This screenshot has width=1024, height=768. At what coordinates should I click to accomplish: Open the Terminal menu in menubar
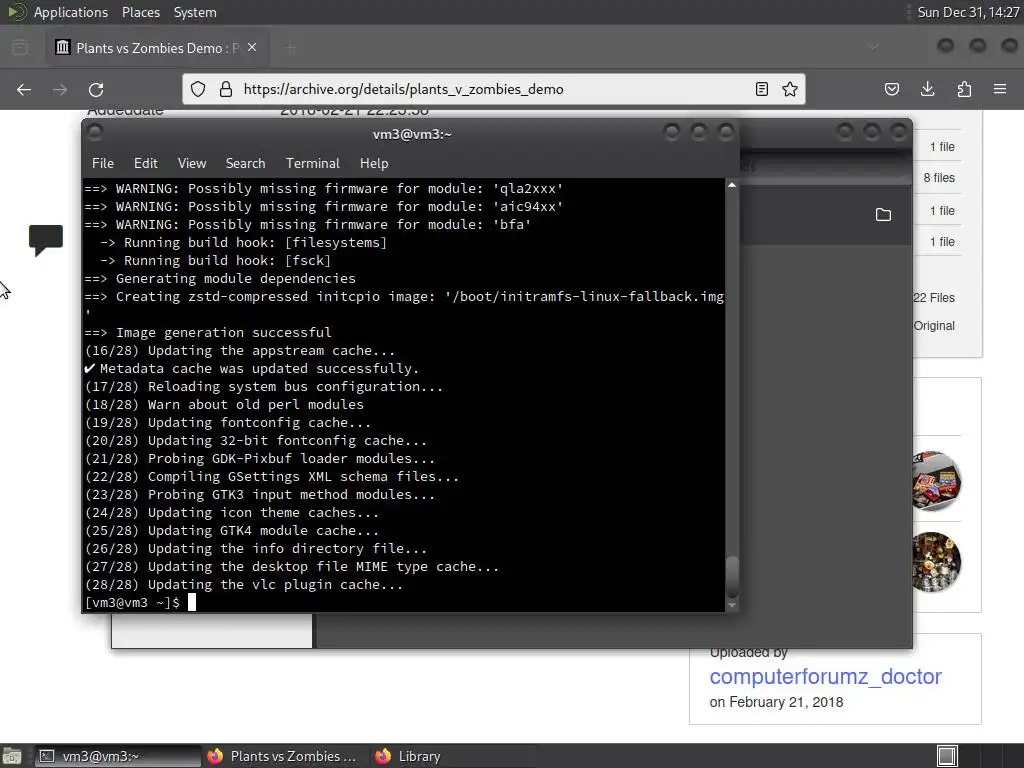point(313,163)
